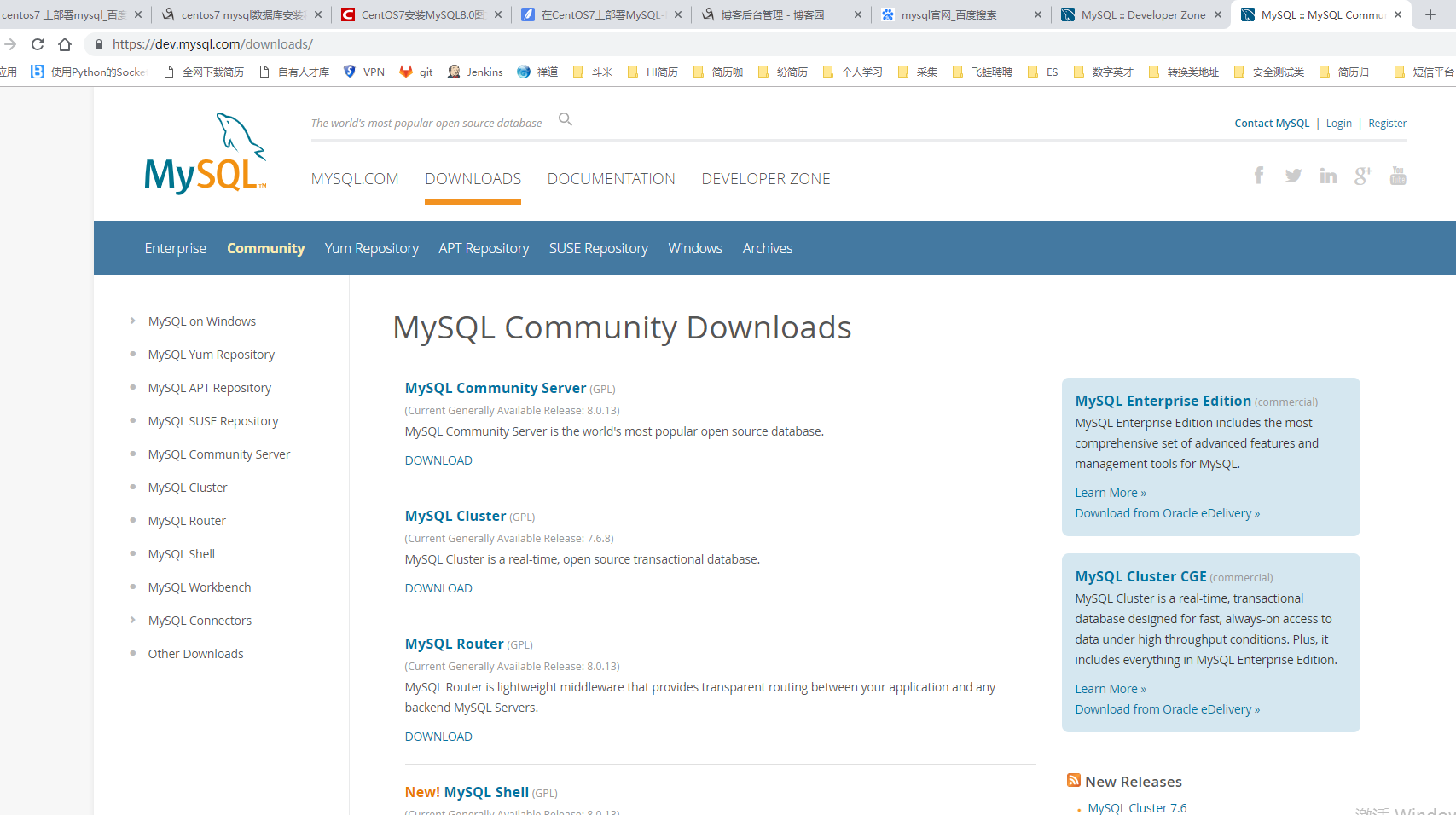1456x815 pixels.
Task: Click DOWNLOAD under MySQL Cluster
Action: (438, 588)
